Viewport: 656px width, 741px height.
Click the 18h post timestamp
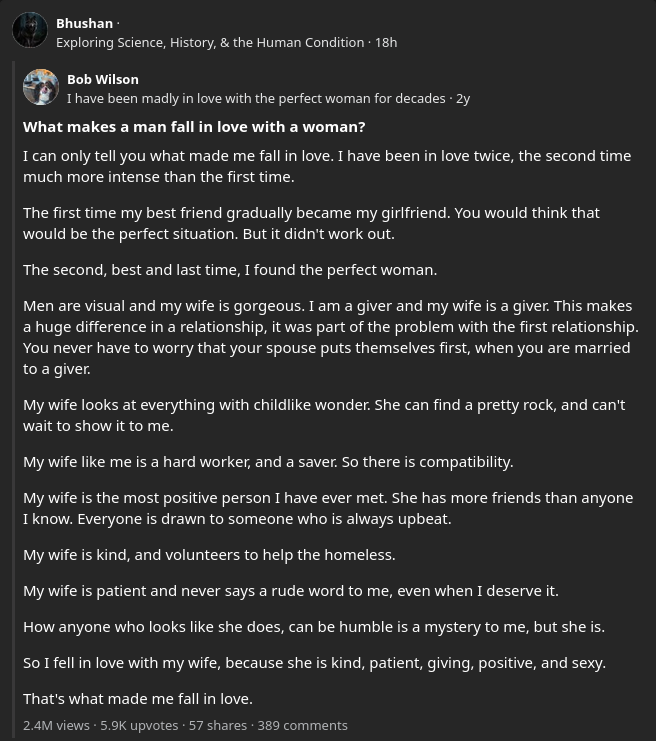click(386, 43)
